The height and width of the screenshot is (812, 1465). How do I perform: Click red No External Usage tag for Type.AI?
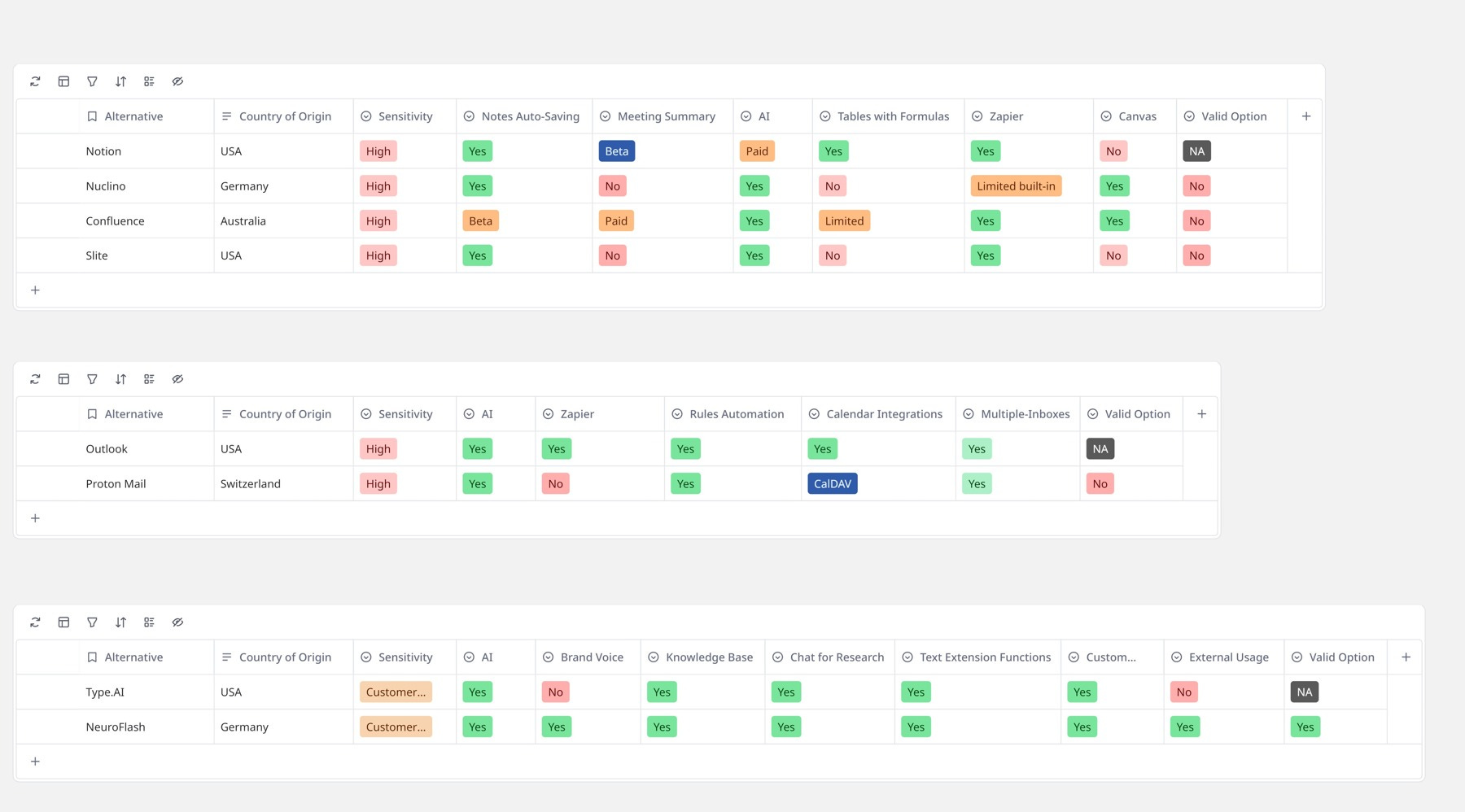(x=1183, y=692)
